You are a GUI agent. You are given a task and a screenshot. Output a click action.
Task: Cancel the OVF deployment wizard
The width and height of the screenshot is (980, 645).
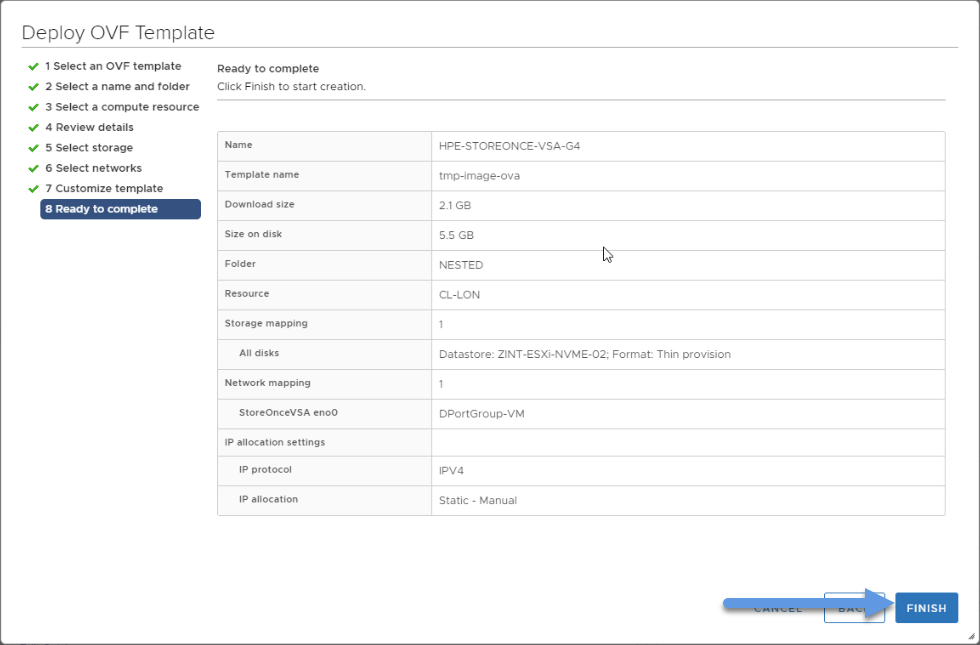(778, 608)
